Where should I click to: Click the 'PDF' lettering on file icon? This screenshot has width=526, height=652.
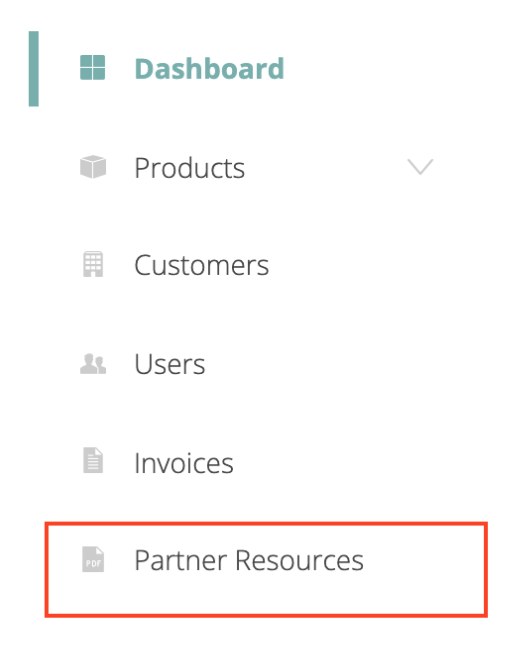[93, 563]
